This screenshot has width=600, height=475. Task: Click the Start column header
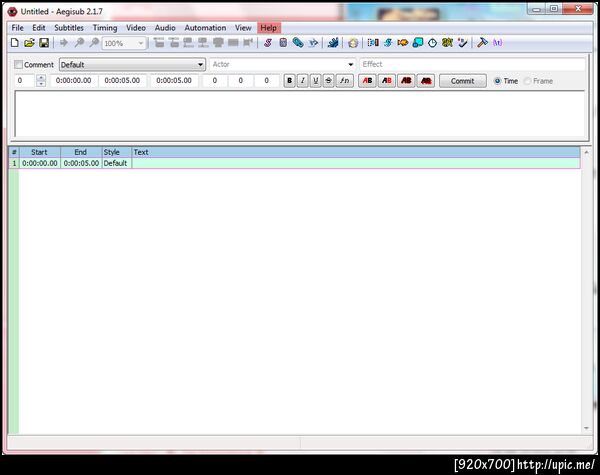(x=40, y=152)
